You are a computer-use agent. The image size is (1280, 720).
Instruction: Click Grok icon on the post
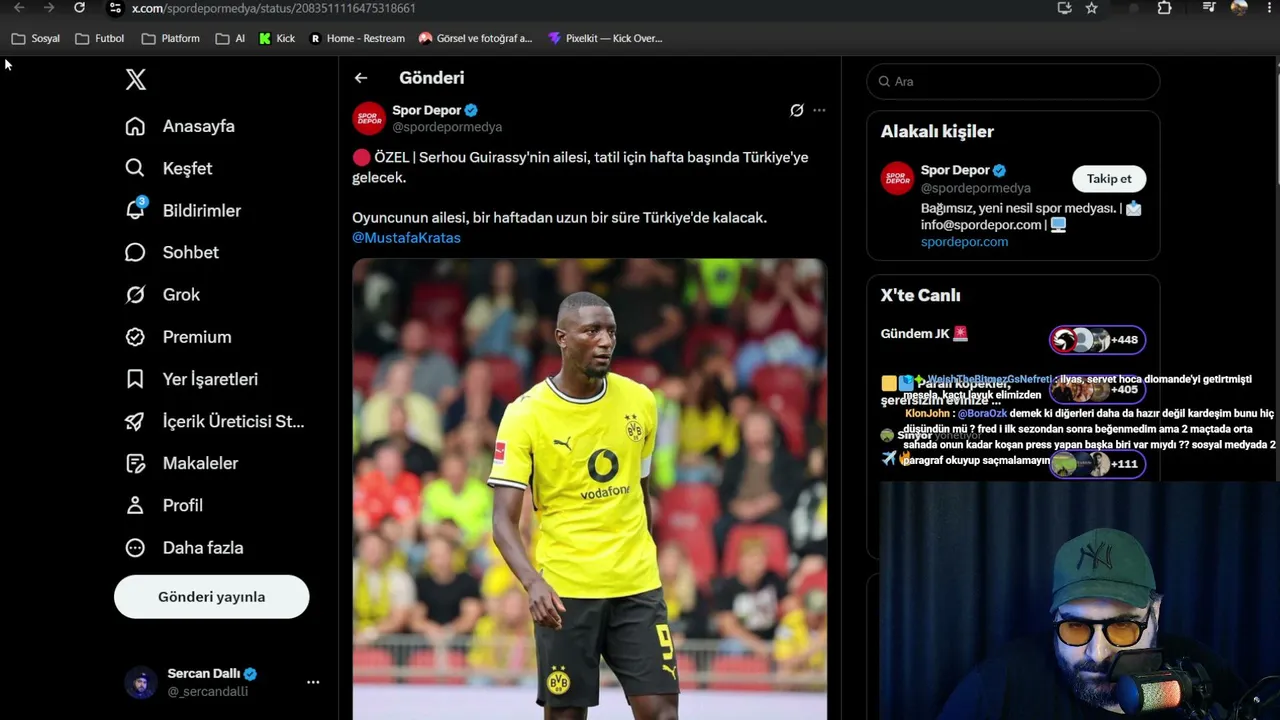click(x=797, y=110)
